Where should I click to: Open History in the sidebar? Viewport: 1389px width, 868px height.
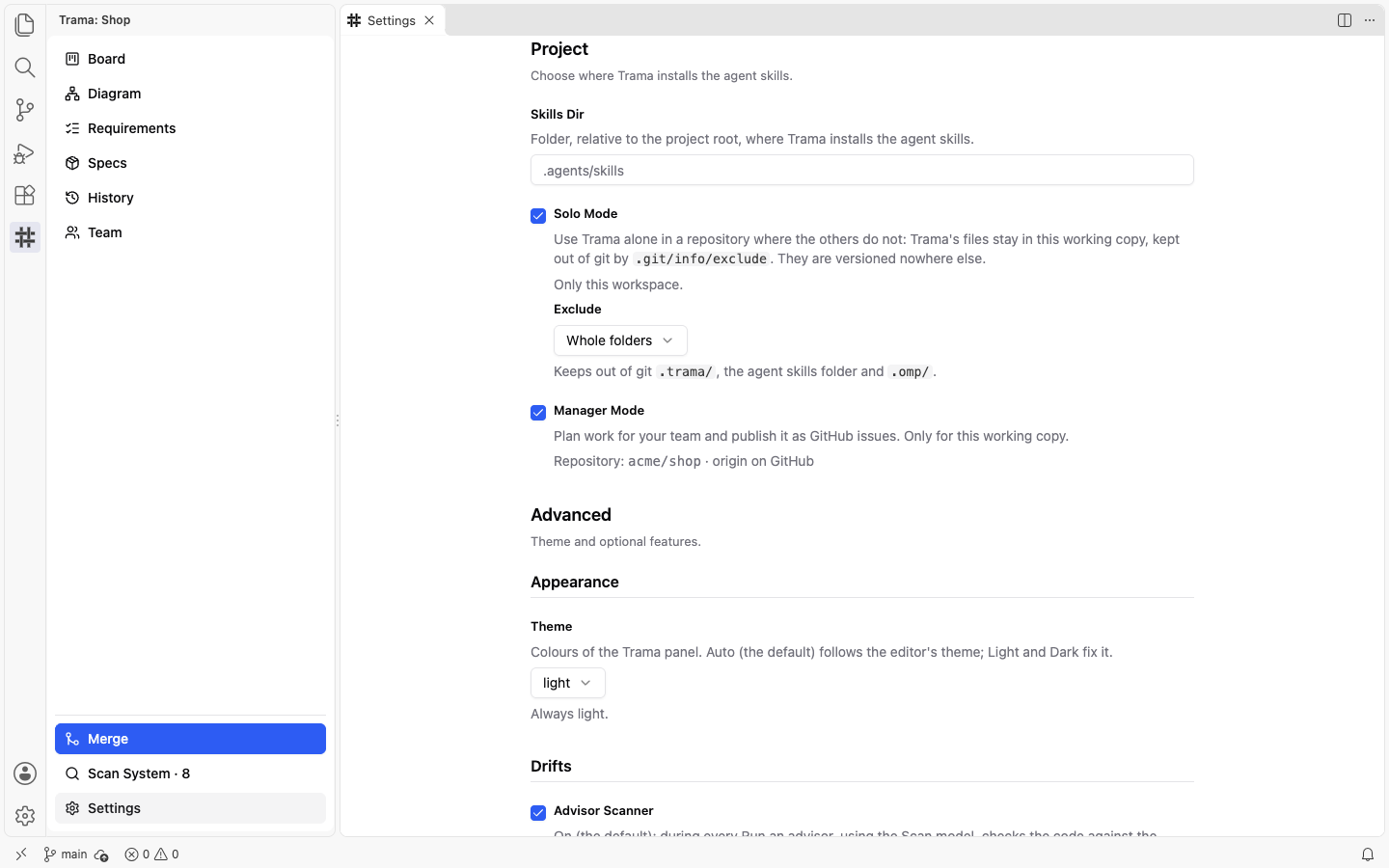pos(190,198)
